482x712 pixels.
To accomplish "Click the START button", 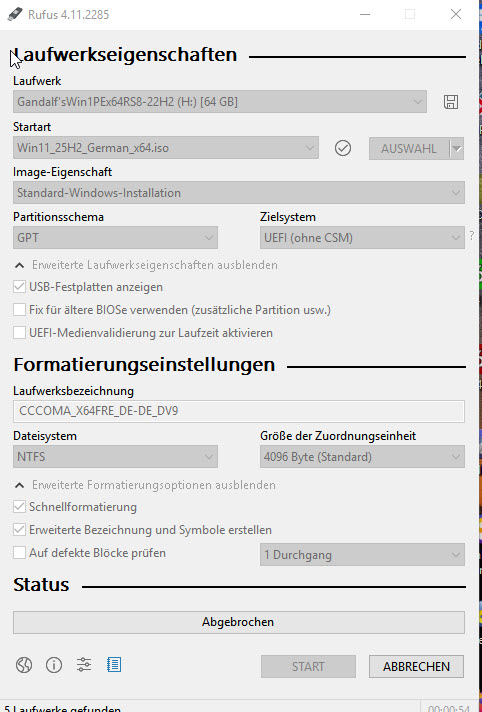I will [x=308, y=667].
